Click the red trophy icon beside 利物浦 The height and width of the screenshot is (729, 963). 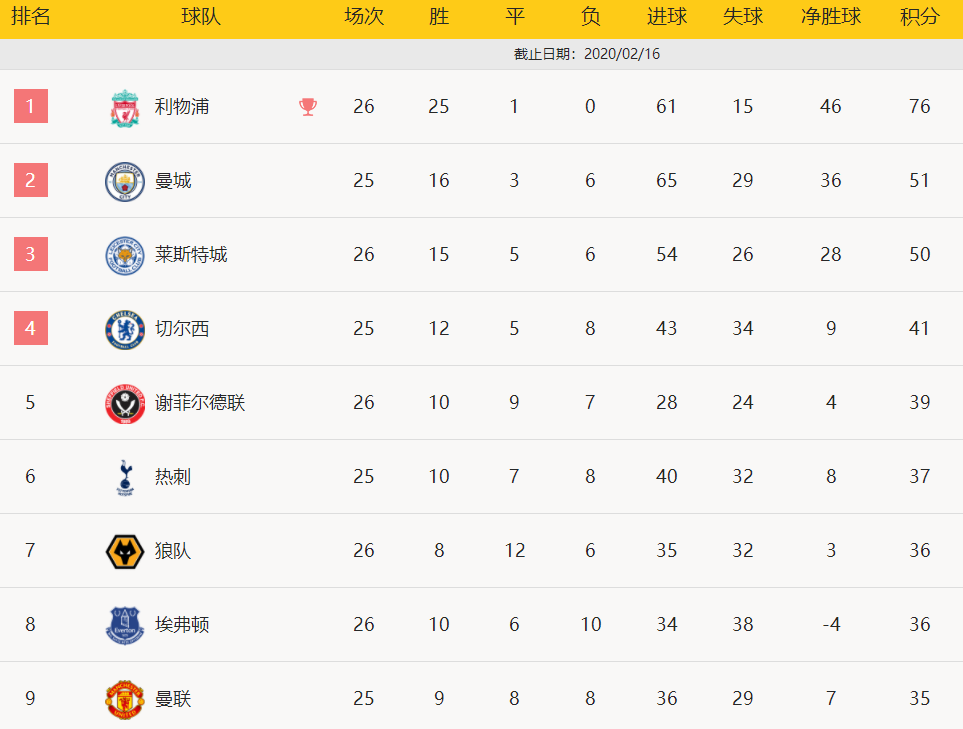click(308, 107)
